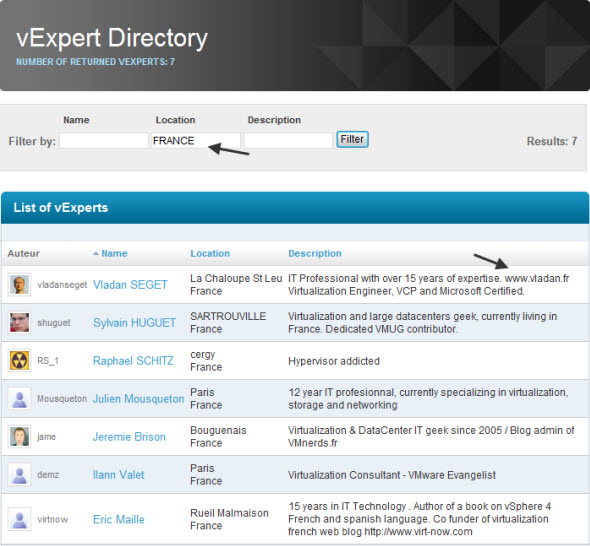Click the username Mousqueton in Auteur column
Screen dimensions: 590x546
pyautogui.click(x=62, y=399)
